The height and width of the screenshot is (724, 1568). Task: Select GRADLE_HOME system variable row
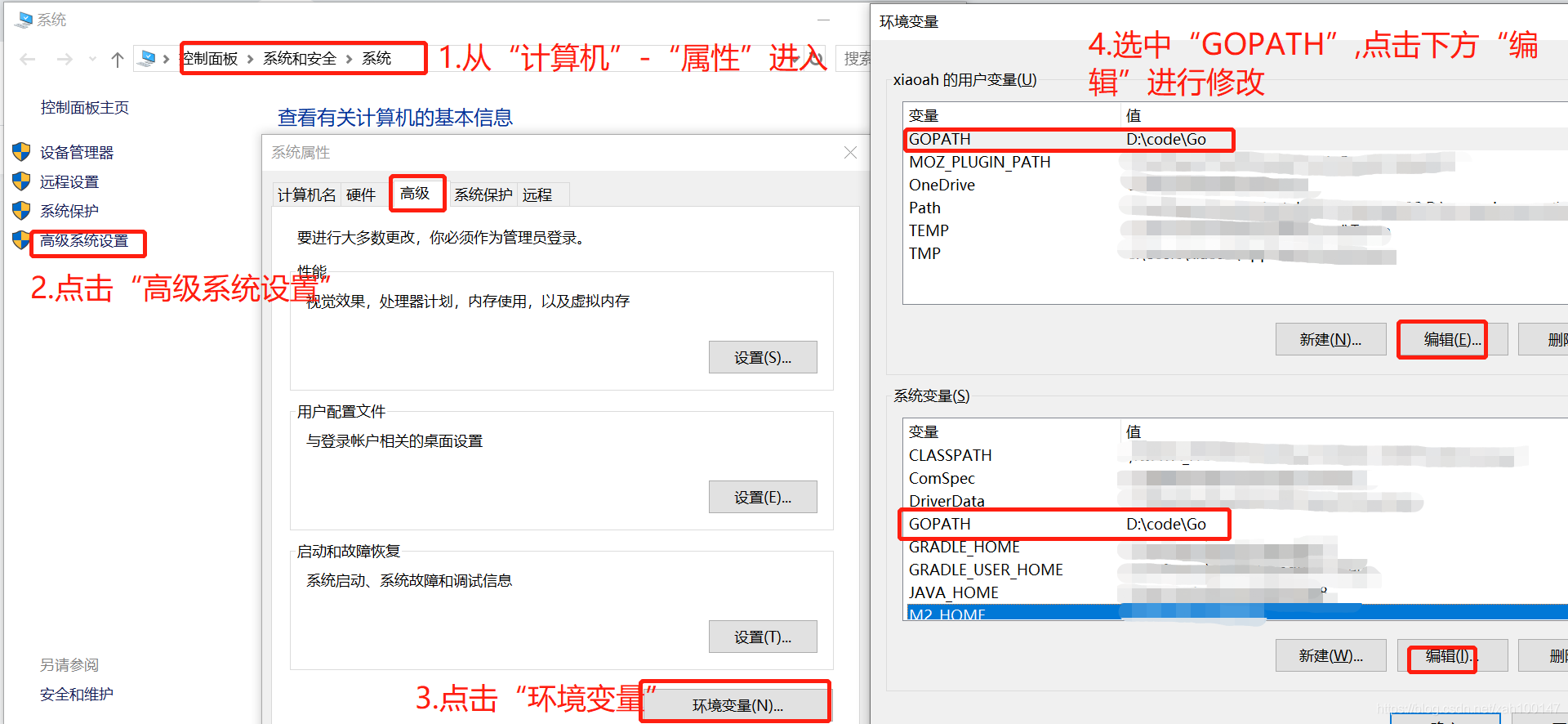coord(1235,547)
